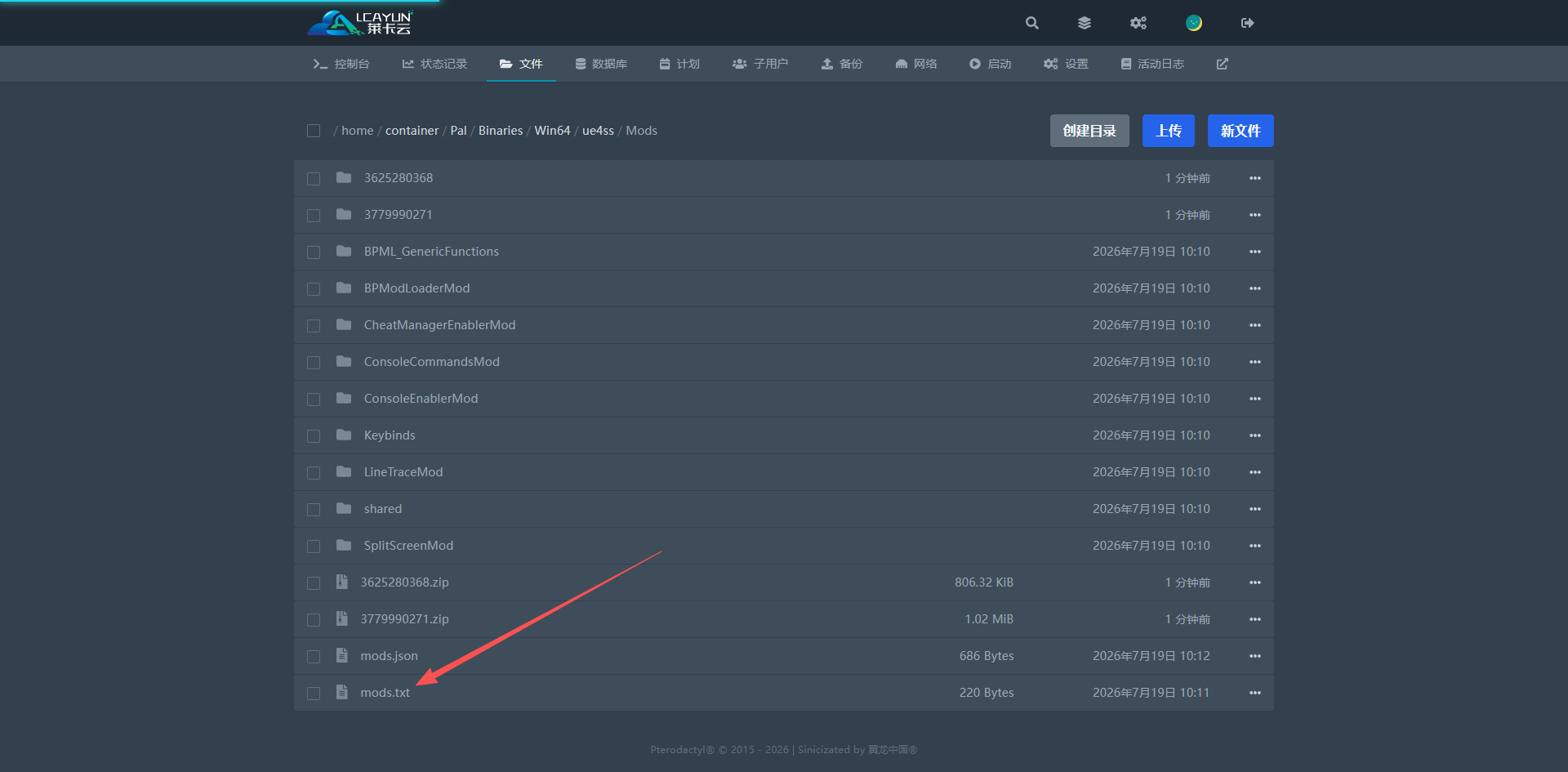
Task: Tick the CheatManagerEnablerMod checkbox
Action: [314, 326]
